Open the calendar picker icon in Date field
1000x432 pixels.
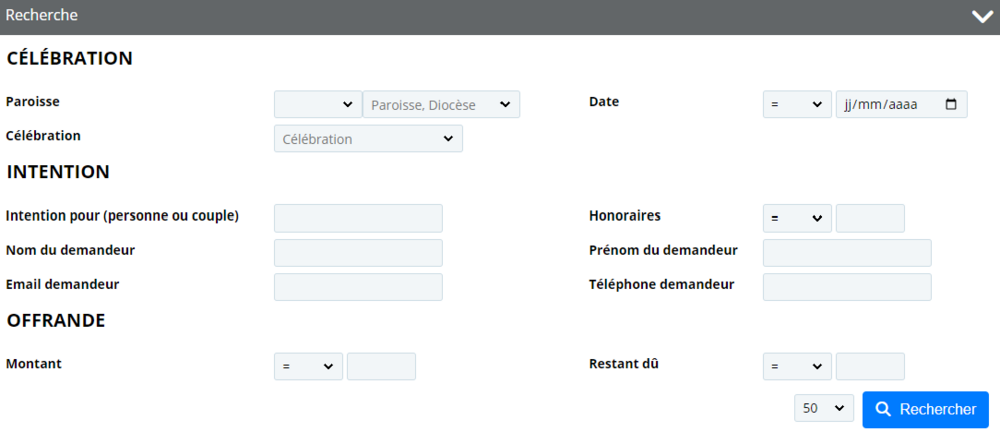pyautogui.click(x=951, y=105)
